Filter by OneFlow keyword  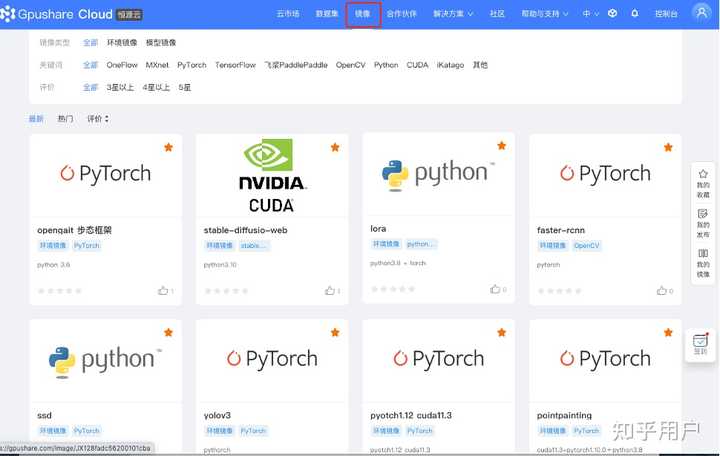pyautogui.click(x=122, y=65)
